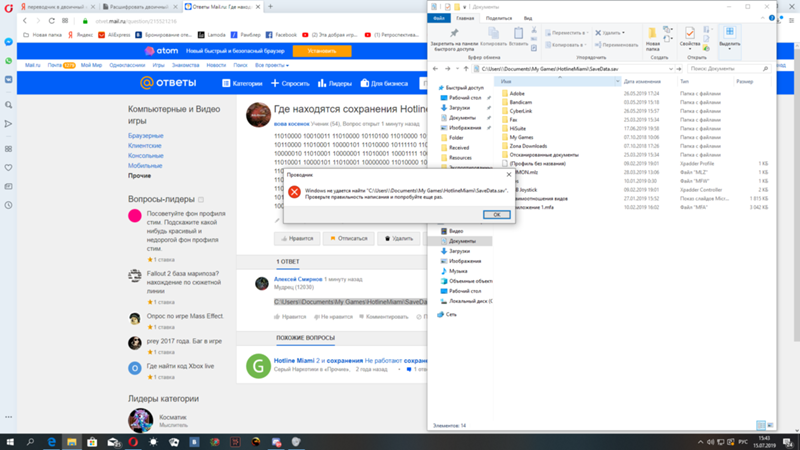This screenshot has width=800, height=450.
Task: Switch to the 'Поделиться' ribbon tab in Explorer
Action: (x=498, y=18)
